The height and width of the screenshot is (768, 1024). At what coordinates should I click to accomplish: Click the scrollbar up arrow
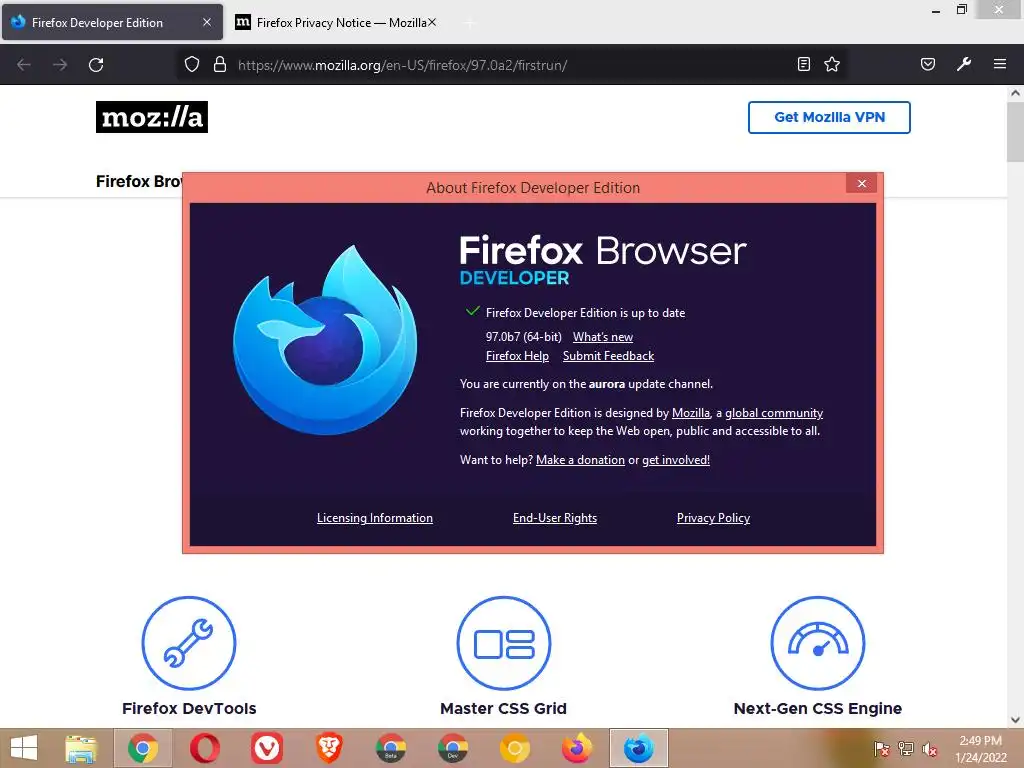(x=1016, y=93)
